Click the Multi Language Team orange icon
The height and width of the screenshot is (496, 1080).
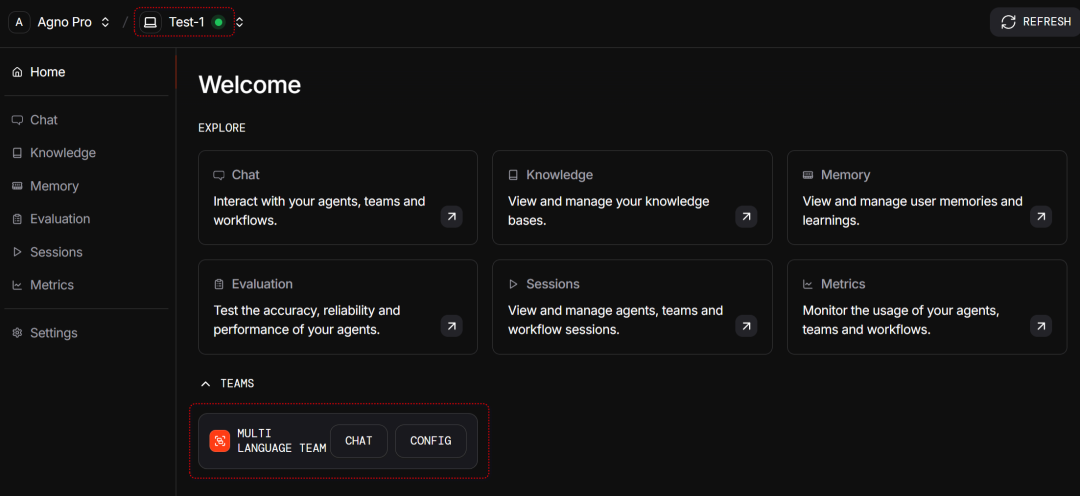(x=219, y=441)
